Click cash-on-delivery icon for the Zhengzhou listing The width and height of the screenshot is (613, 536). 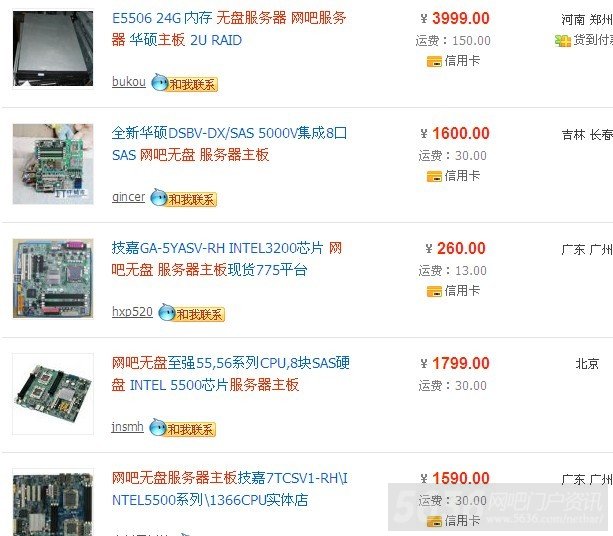(x=563, y=40)
